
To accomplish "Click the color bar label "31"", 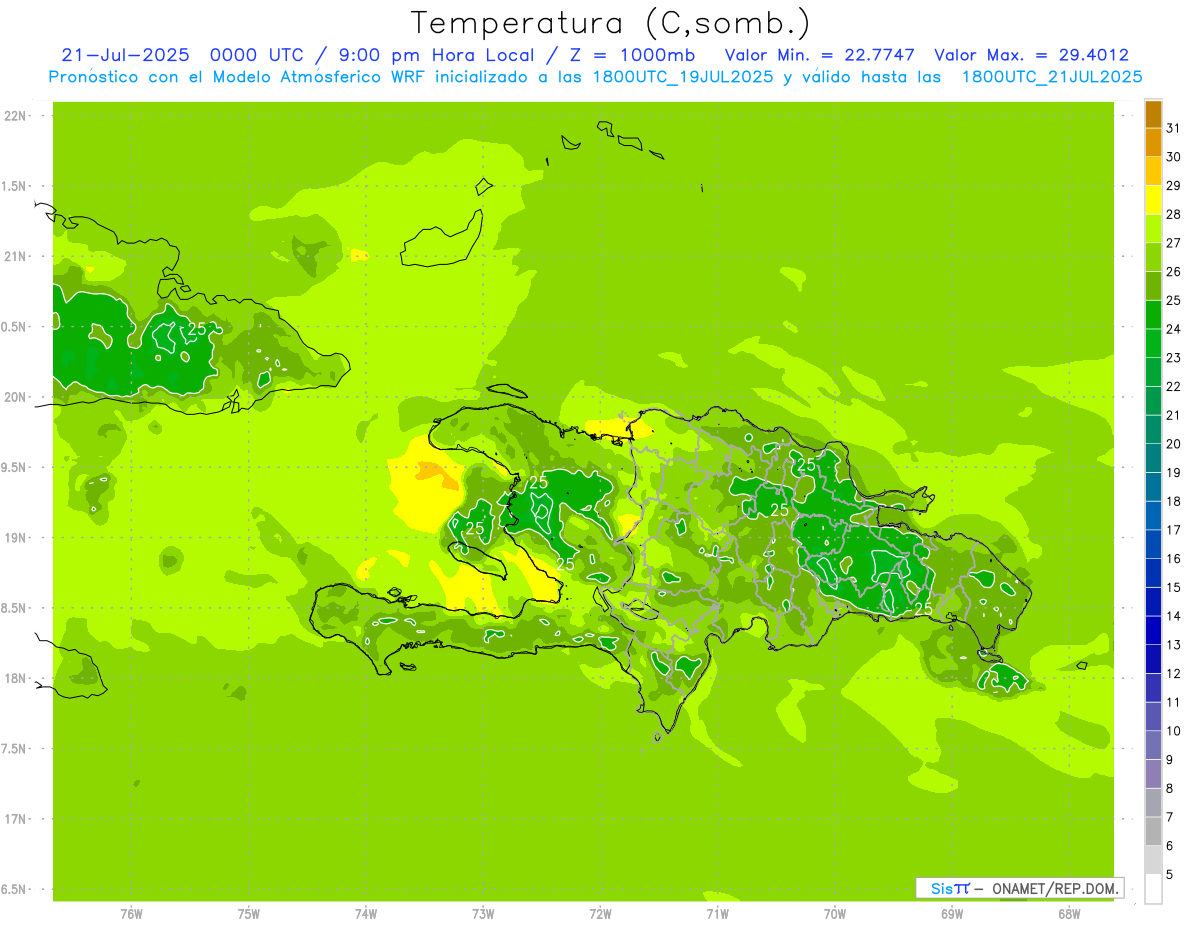I will coord(1173,127).
